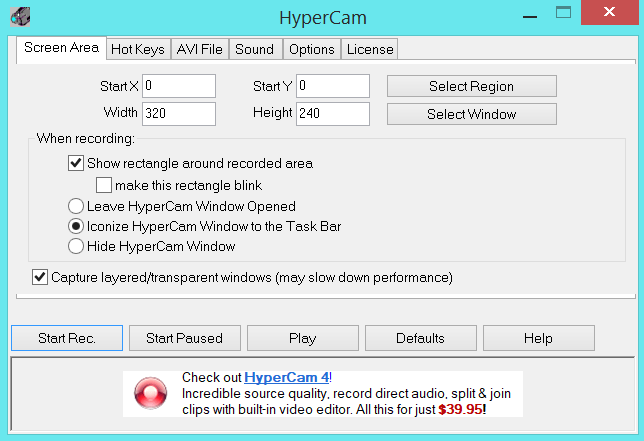Focus the Height field showing 240
The width and height of the screenshot is (644, 441).
(333, 114)
